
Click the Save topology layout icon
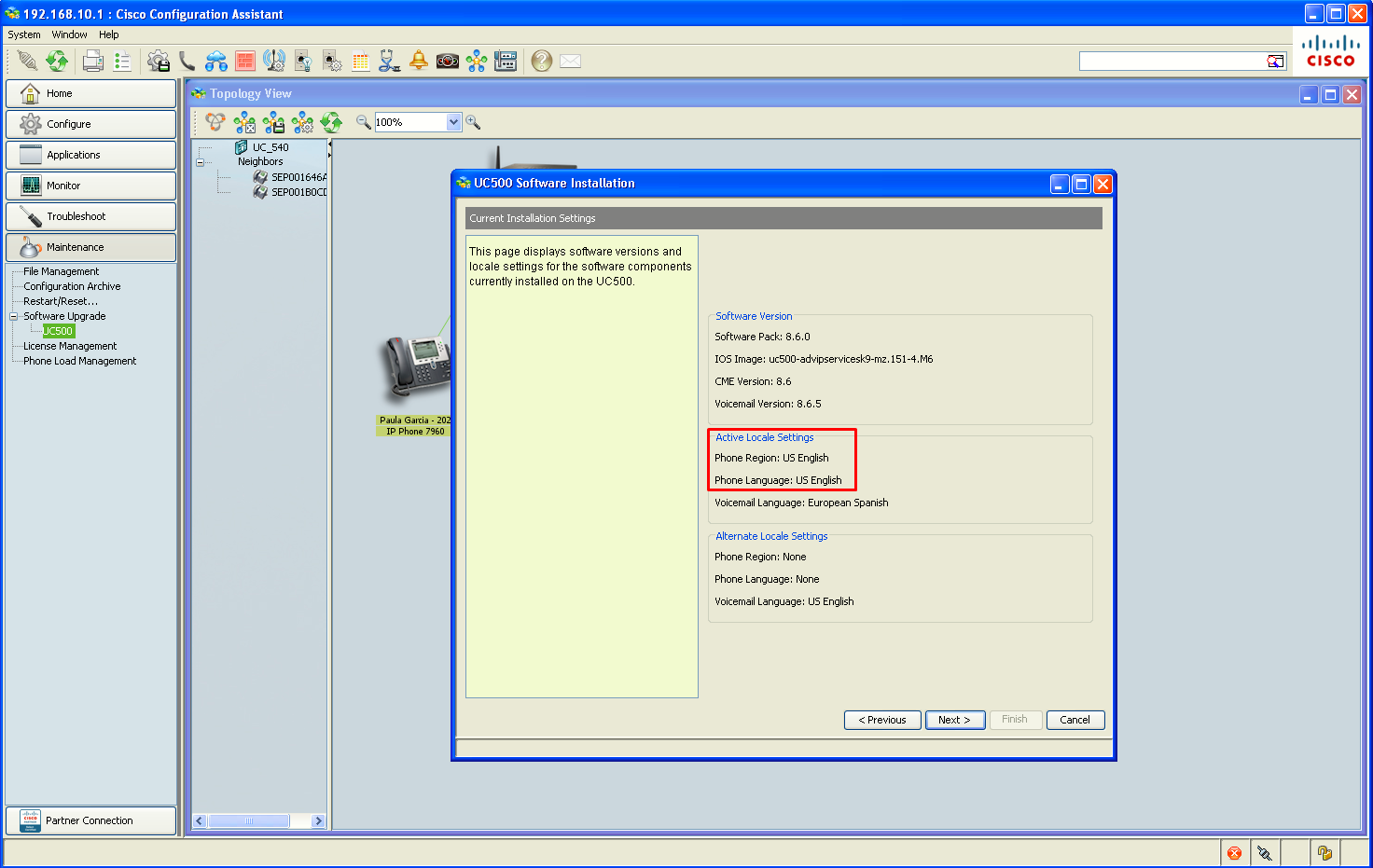tap(274, 122)
